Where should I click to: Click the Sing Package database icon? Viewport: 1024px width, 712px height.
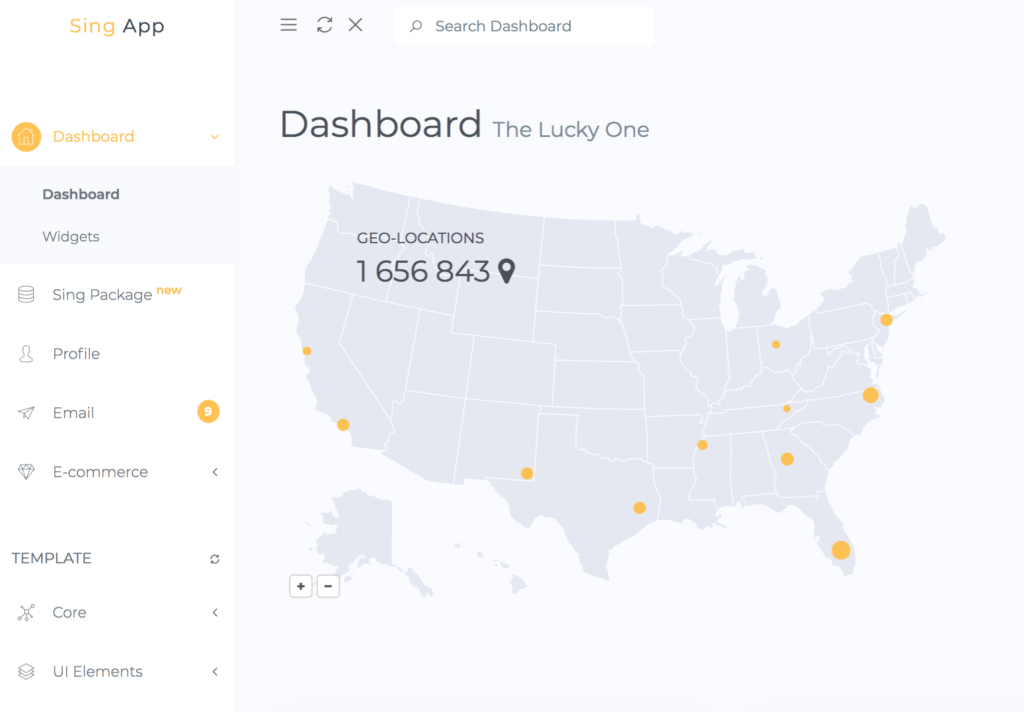(26, 294)
